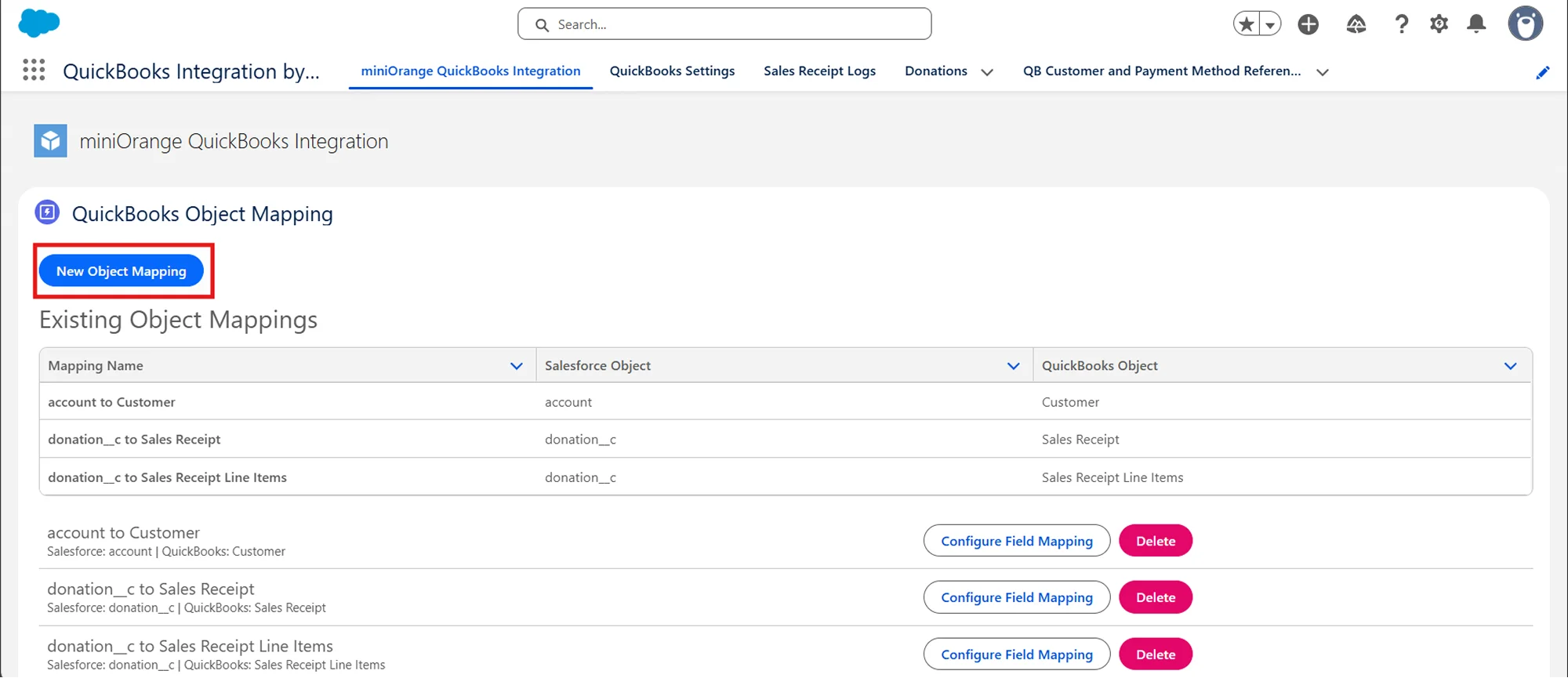1568x678 pixels.
Task: Configure Field Mapping for account to Customer
Action: (1017, 541)
